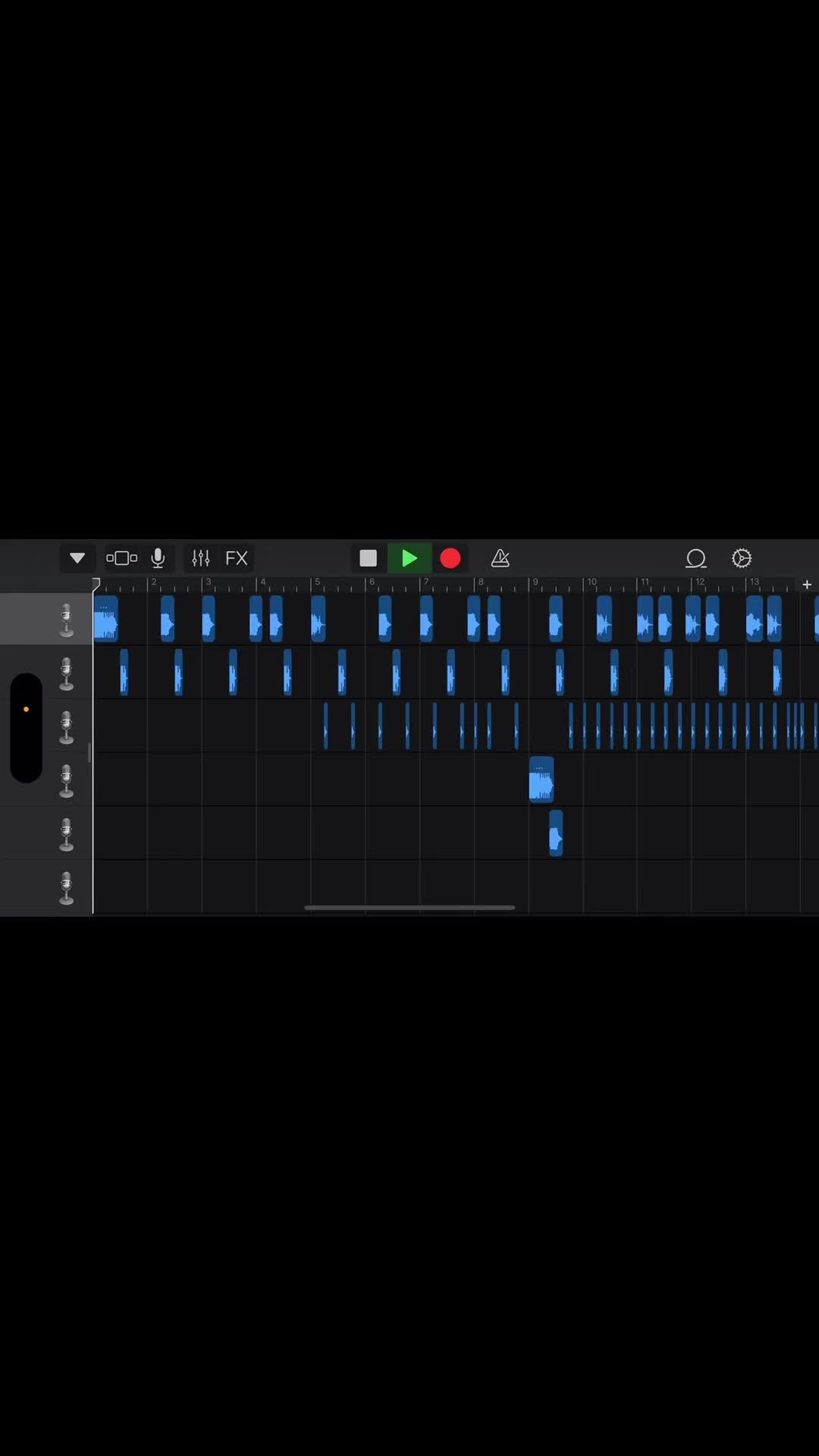Stop playback with the square button
Image resolution: width=819 pixels, height=1456 pixels.
coord(368,558)
